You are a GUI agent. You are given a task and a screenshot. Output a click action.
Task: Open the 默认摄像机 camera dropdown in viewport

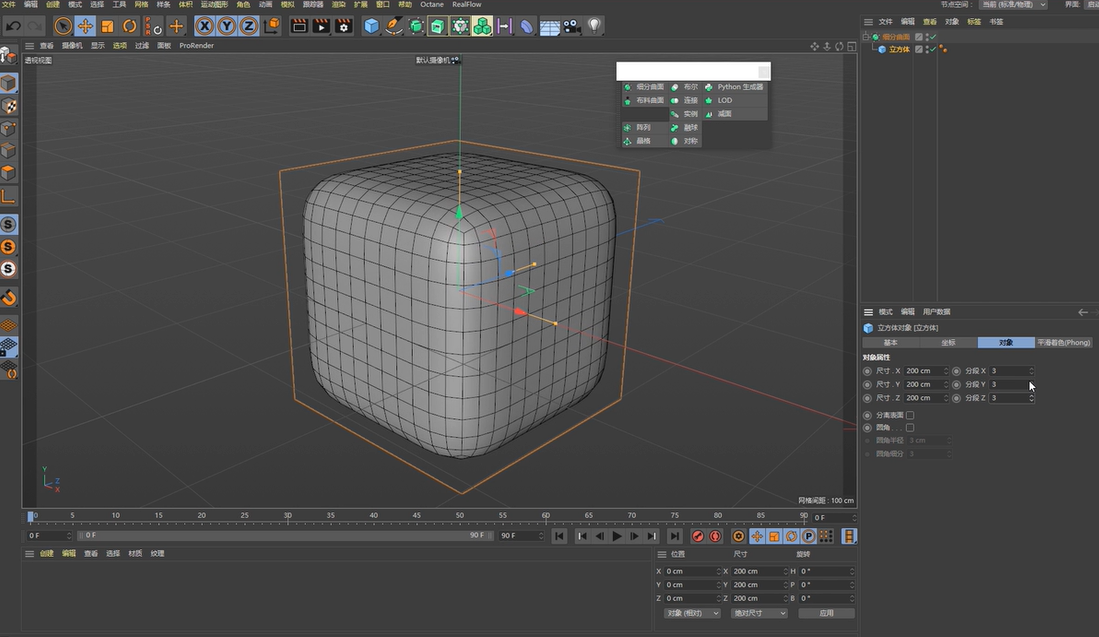tap(434, 60)
